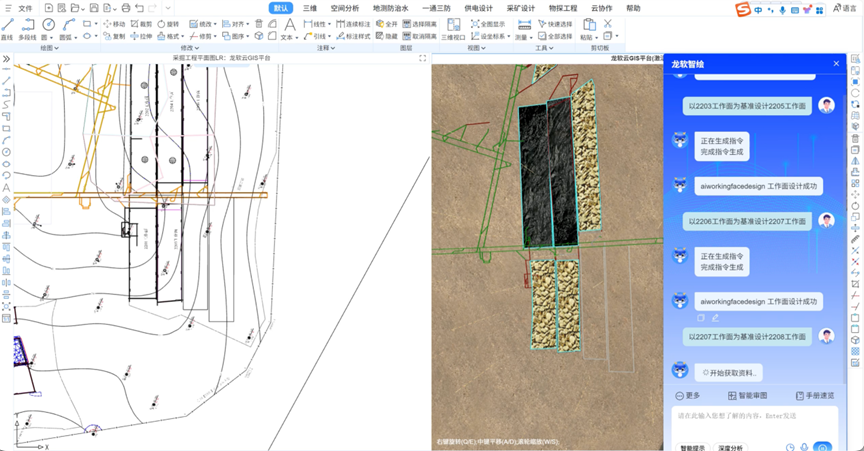Click the 深度分析 button in chat

click(730, 447)
